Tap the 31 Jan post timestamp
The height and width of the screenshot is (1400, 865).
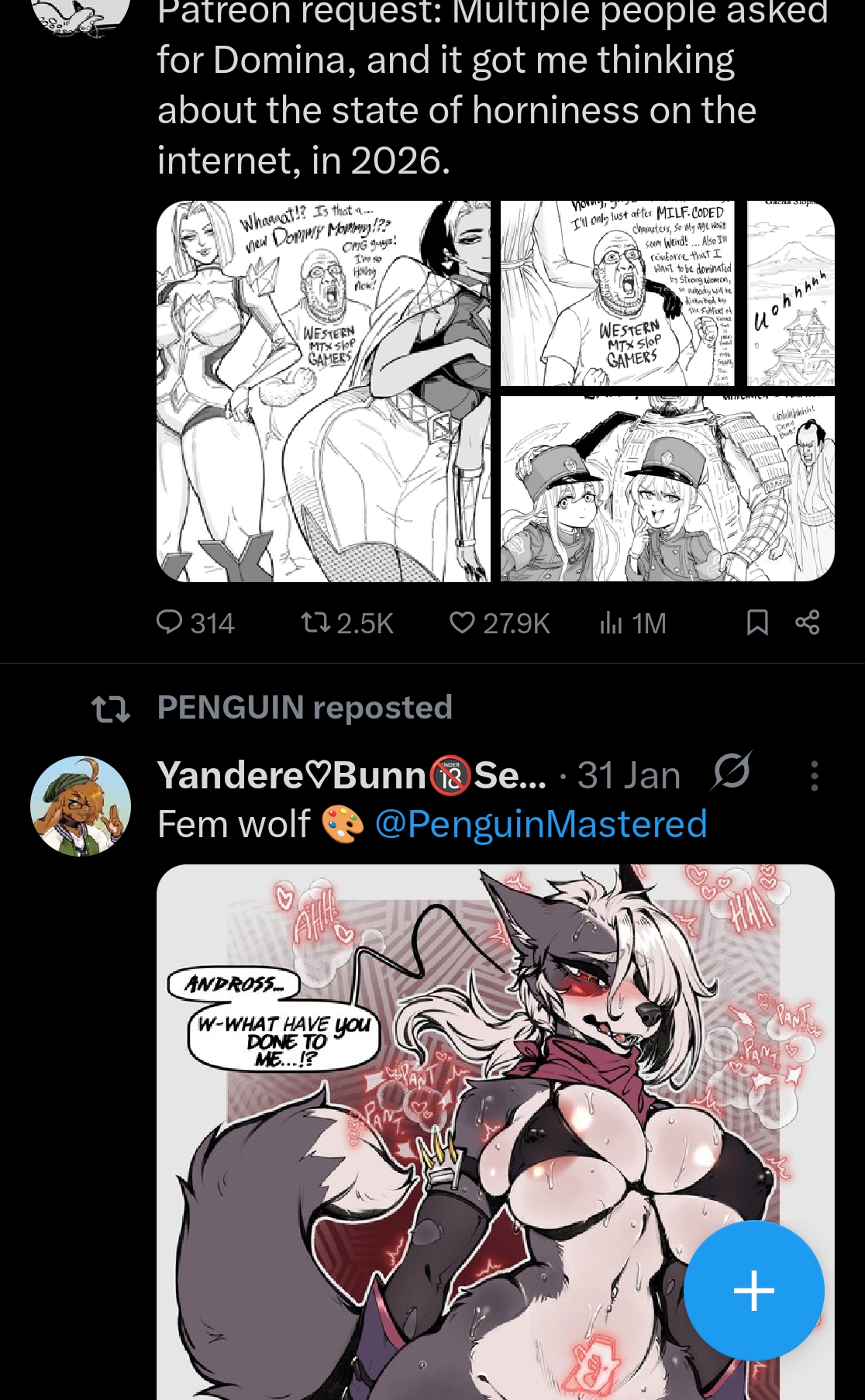pyautogui.click(x=629, y=775)
